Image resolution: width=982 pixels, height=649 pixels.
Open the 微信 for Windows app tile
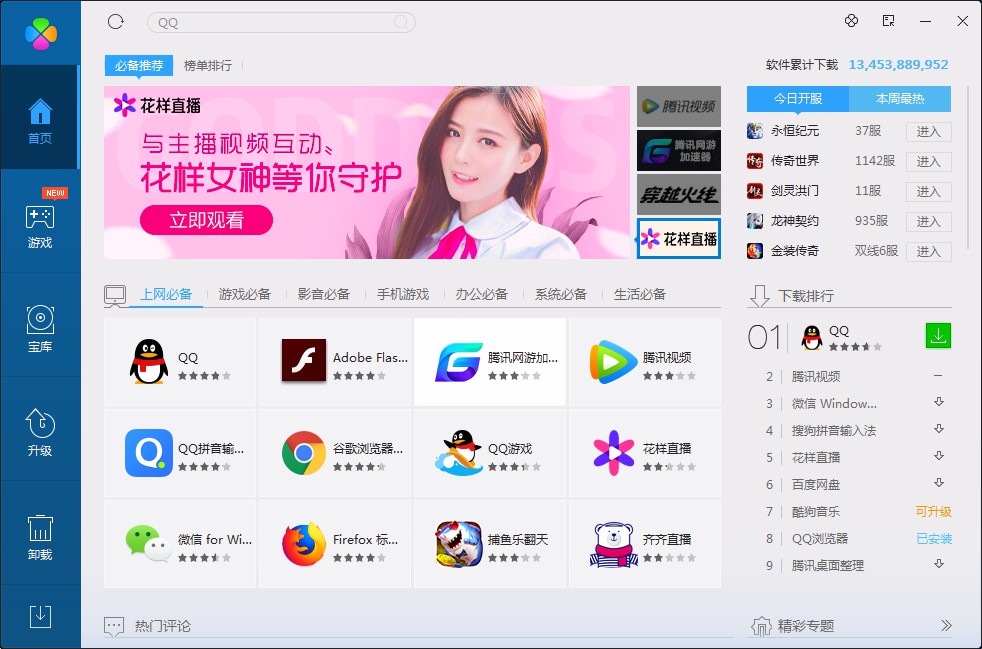[x=180, y=544]
